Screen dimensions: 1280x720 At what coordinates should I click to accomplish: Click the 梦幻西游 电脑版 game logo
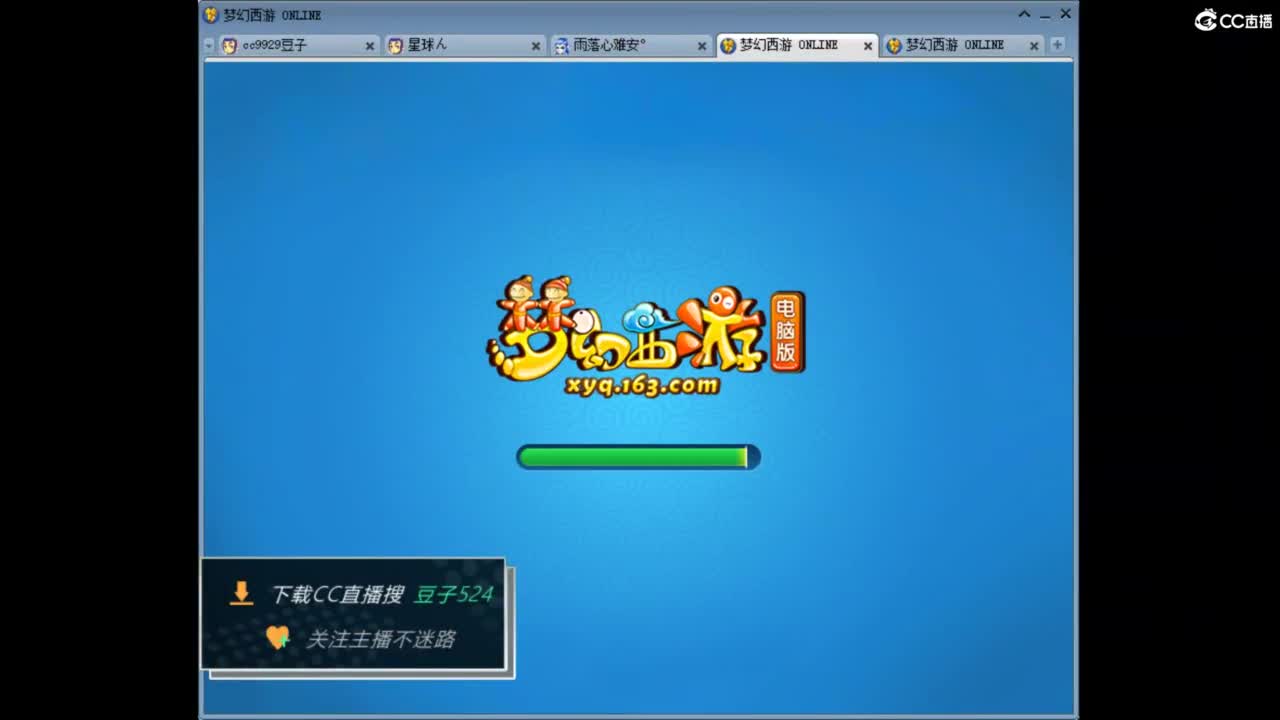[x=646, y=337]
